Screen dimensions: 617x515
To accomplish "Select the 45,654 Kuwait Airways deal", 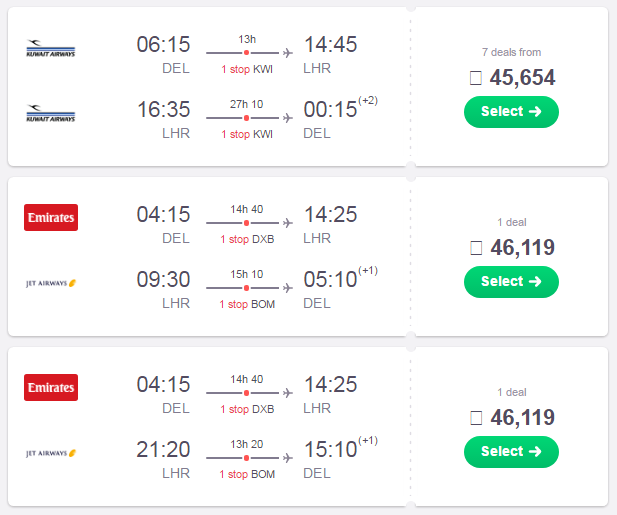I will tap(511, 112).
